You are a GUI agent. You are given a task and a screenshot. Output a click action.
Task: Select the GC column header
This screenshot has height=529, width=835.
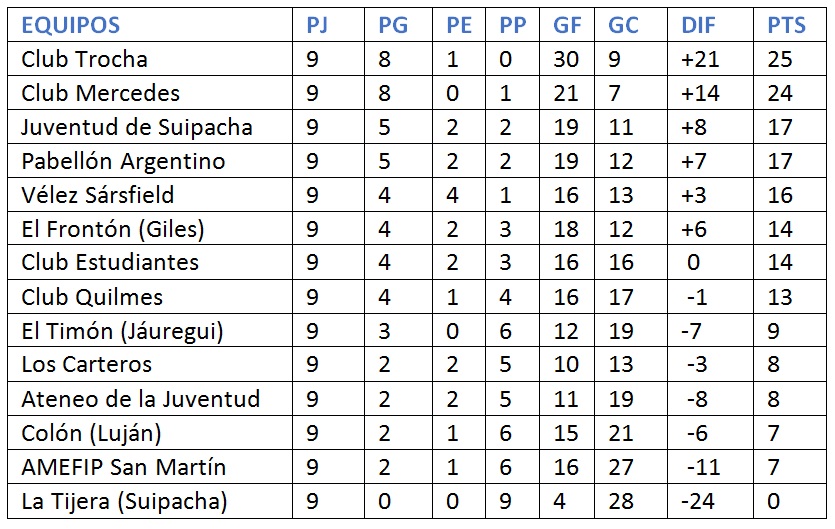click(x=623, y=25)
